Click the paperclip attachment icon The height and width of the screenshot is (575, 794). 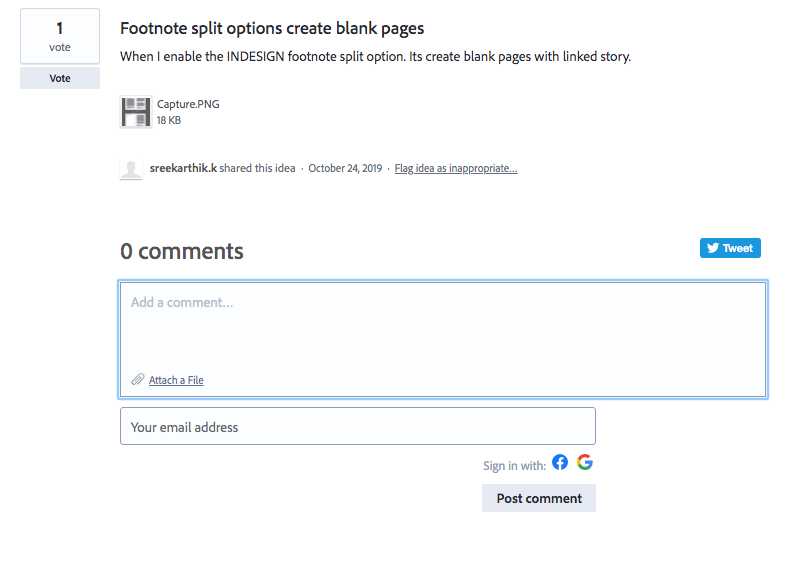[x=138, y=380]
